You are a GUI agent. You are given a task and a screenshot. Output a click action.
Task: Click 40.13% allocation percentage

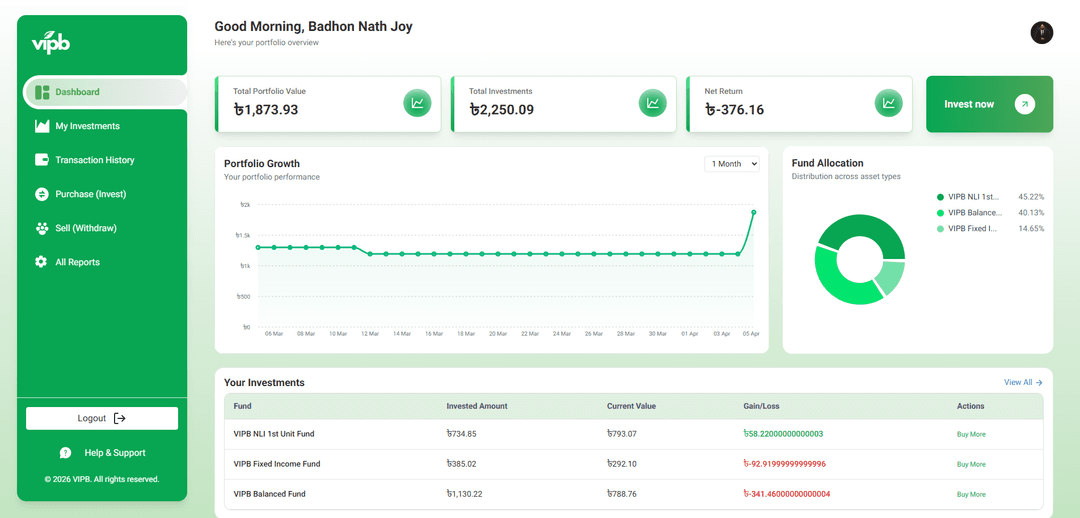point(1031,213)
